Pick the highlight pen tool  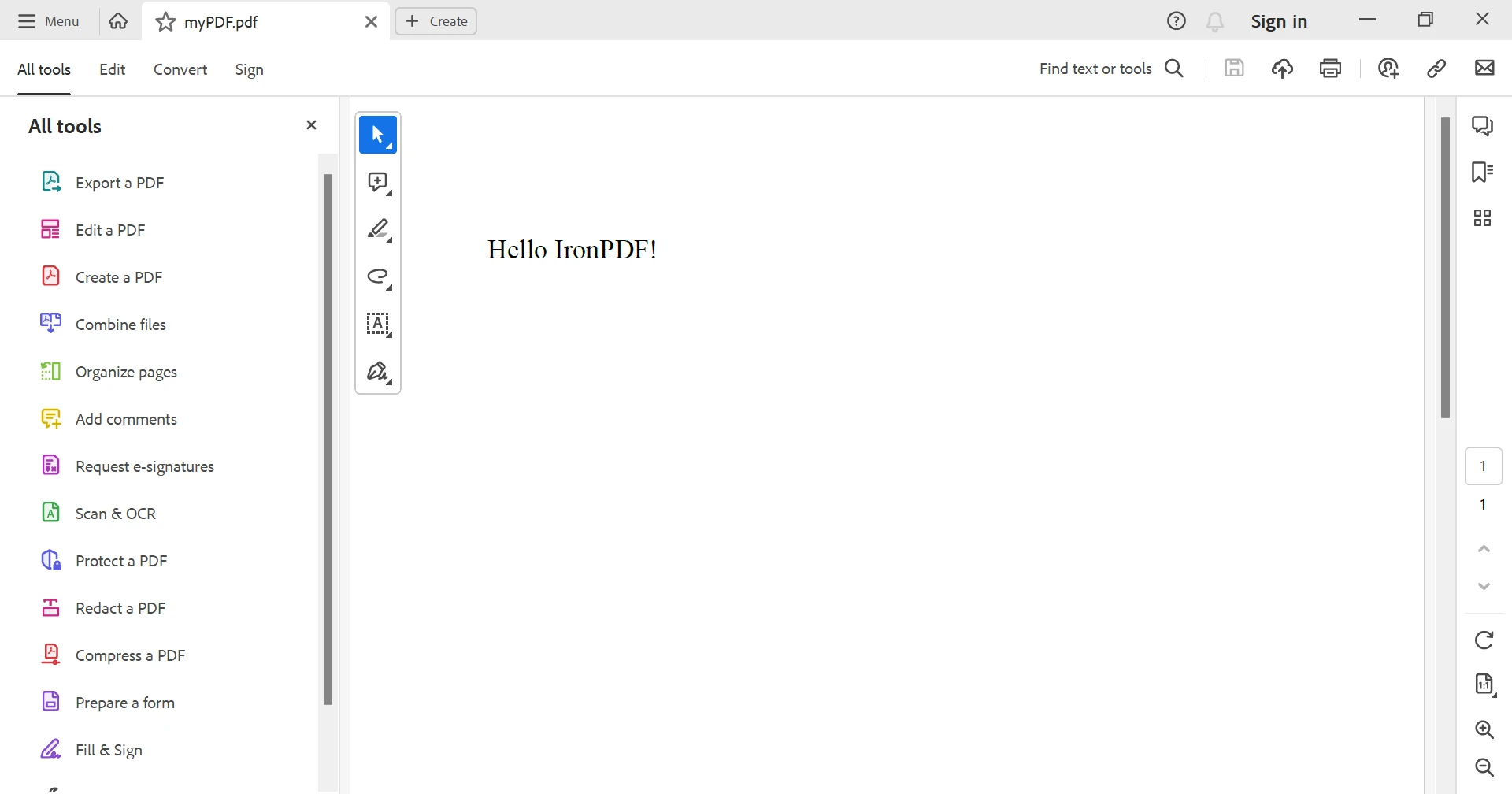pyautogui.click(x=378, y=229)
